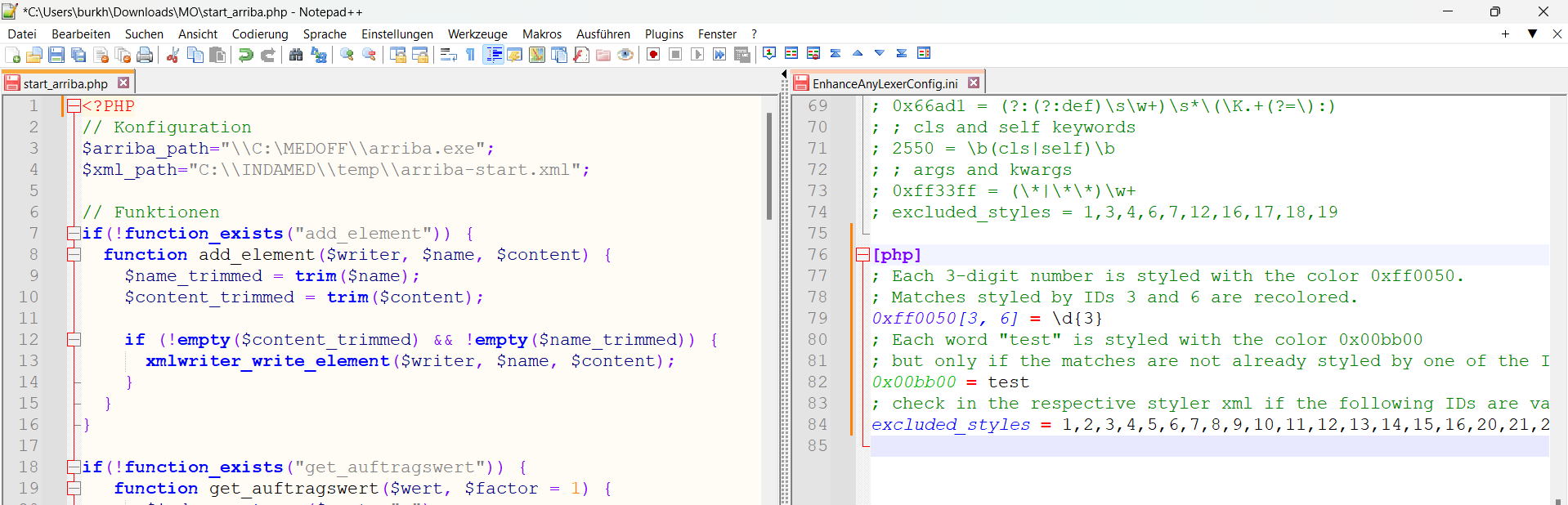Image resolution: width=1568 pixels, height=505 pixels.
Task: Close the start_arriba.php tab
Action: coord(123,83)
